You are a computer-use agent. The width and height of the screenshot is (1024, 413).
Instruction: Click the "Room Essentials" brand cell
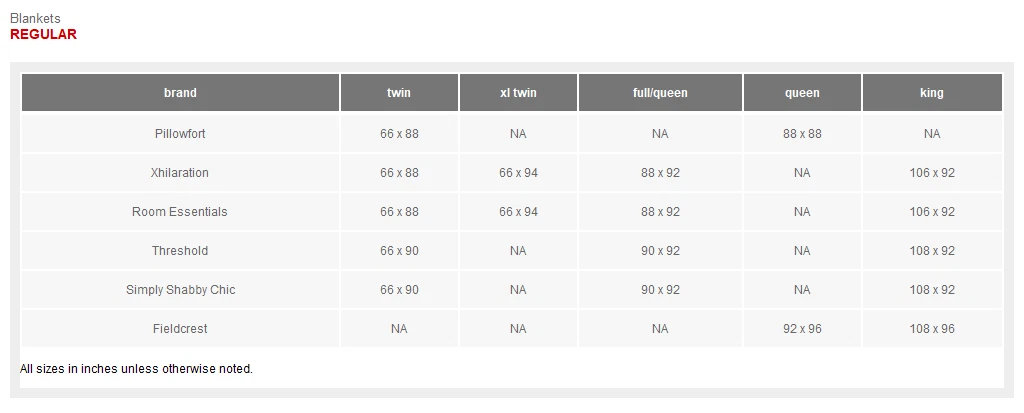[x=180, y=212]
